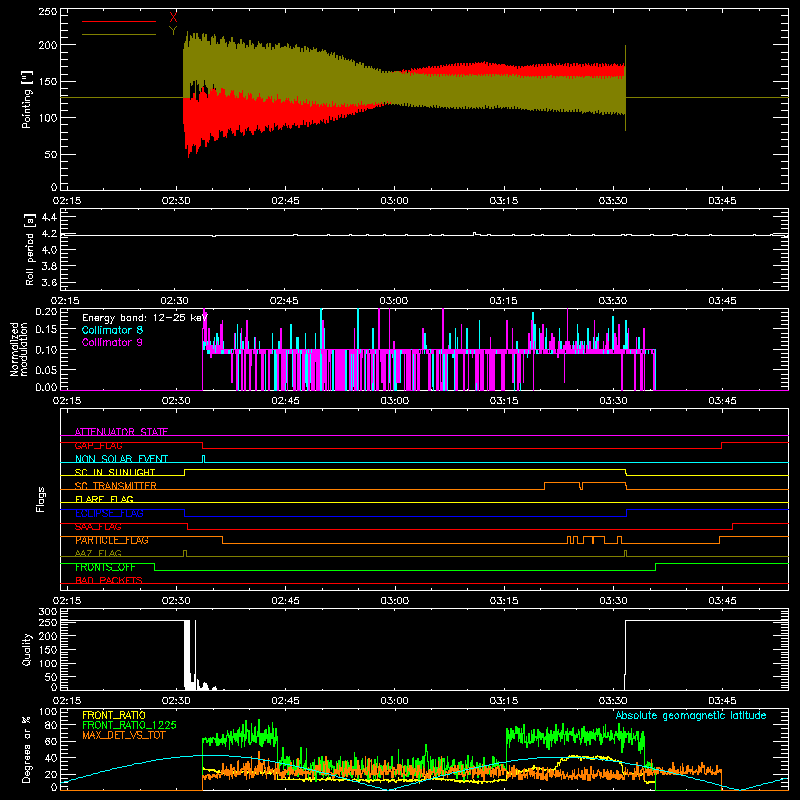Image resolution: width=800 pixels, height=800 pixels.
Task: Click the FRONT_RATIO_1225 legend entry
Action: (129, 725)
